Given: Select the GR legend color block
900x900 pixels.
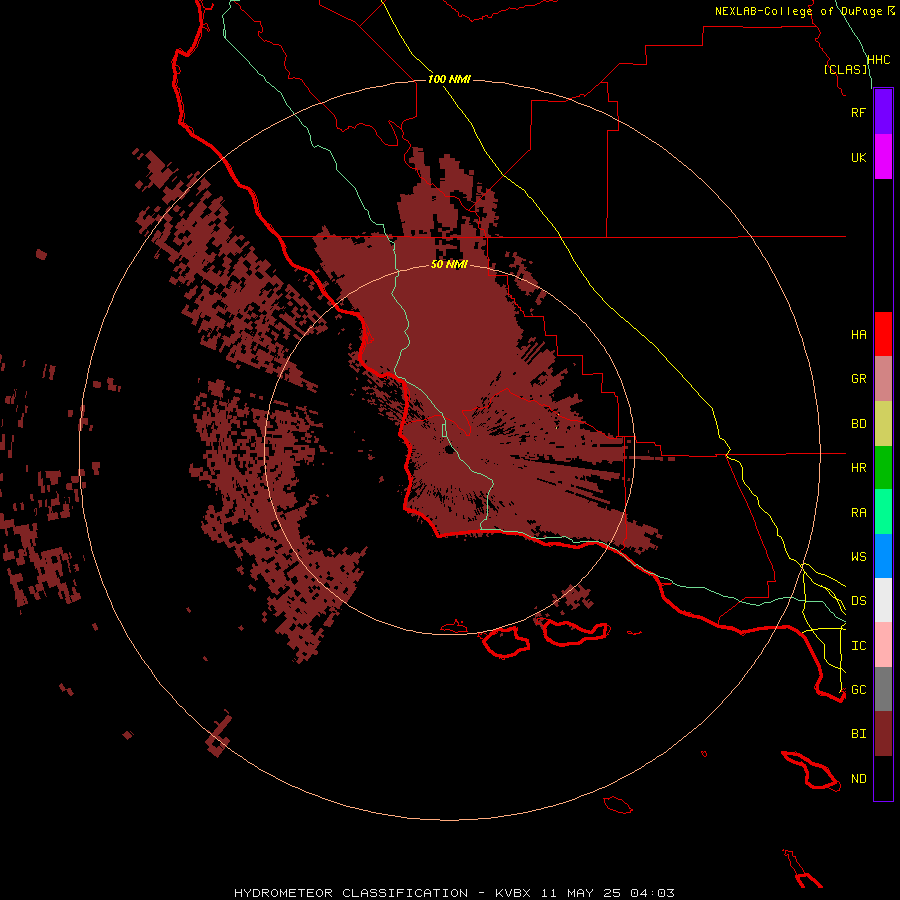Looking at the screenshot, I should tap(883, 379).
